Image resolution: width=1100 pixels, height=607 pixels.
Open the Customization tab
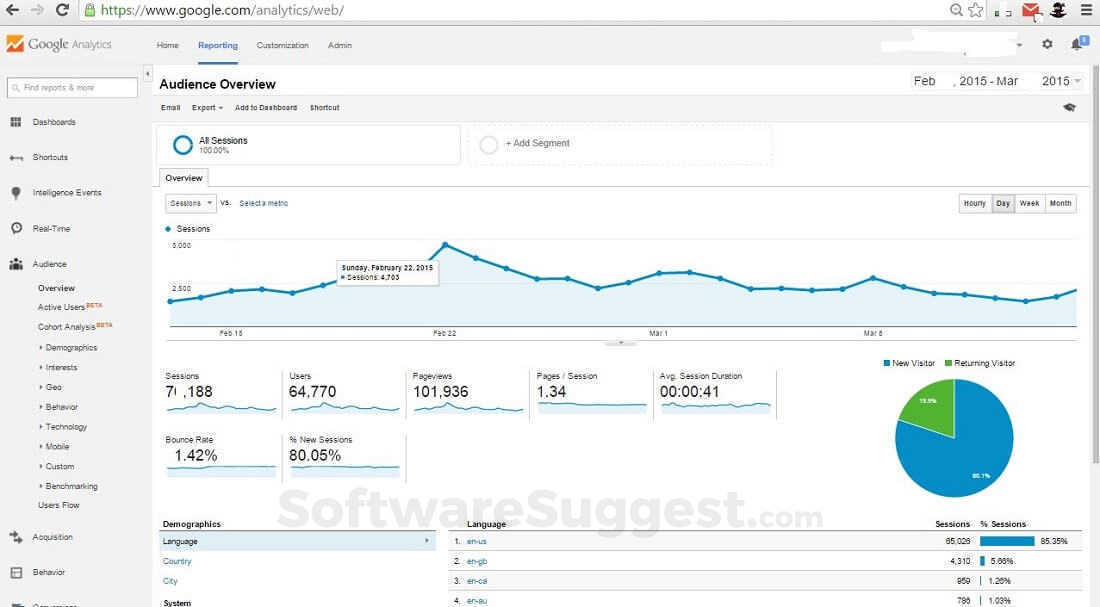click(282, 45)
